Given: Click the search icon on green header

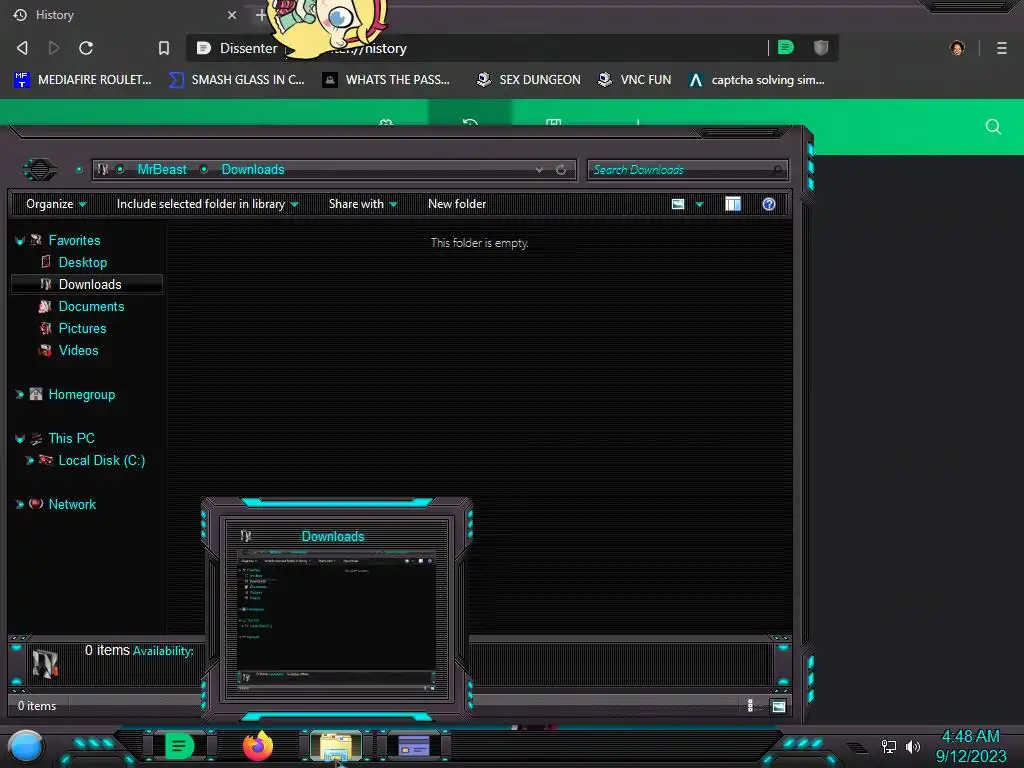Looking at the screenshot, I should pos(993,127).
